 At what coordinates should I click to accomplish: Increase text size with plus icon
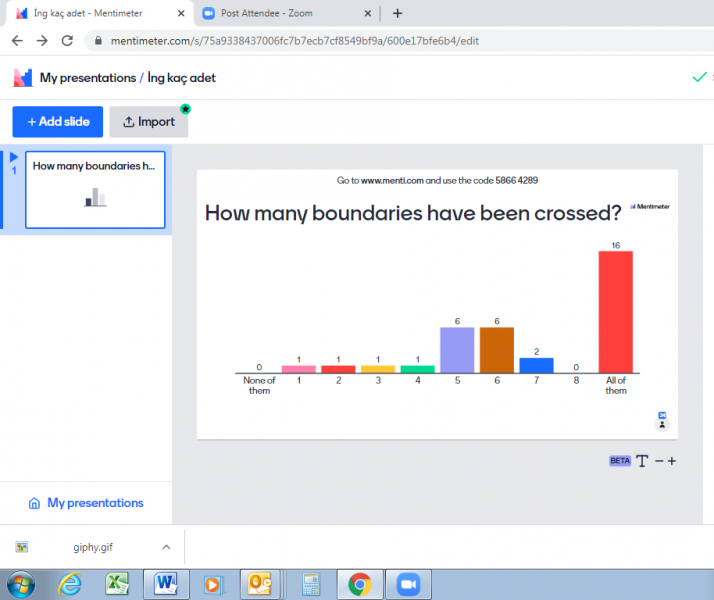pyautogui.click(x=672, y=461)
